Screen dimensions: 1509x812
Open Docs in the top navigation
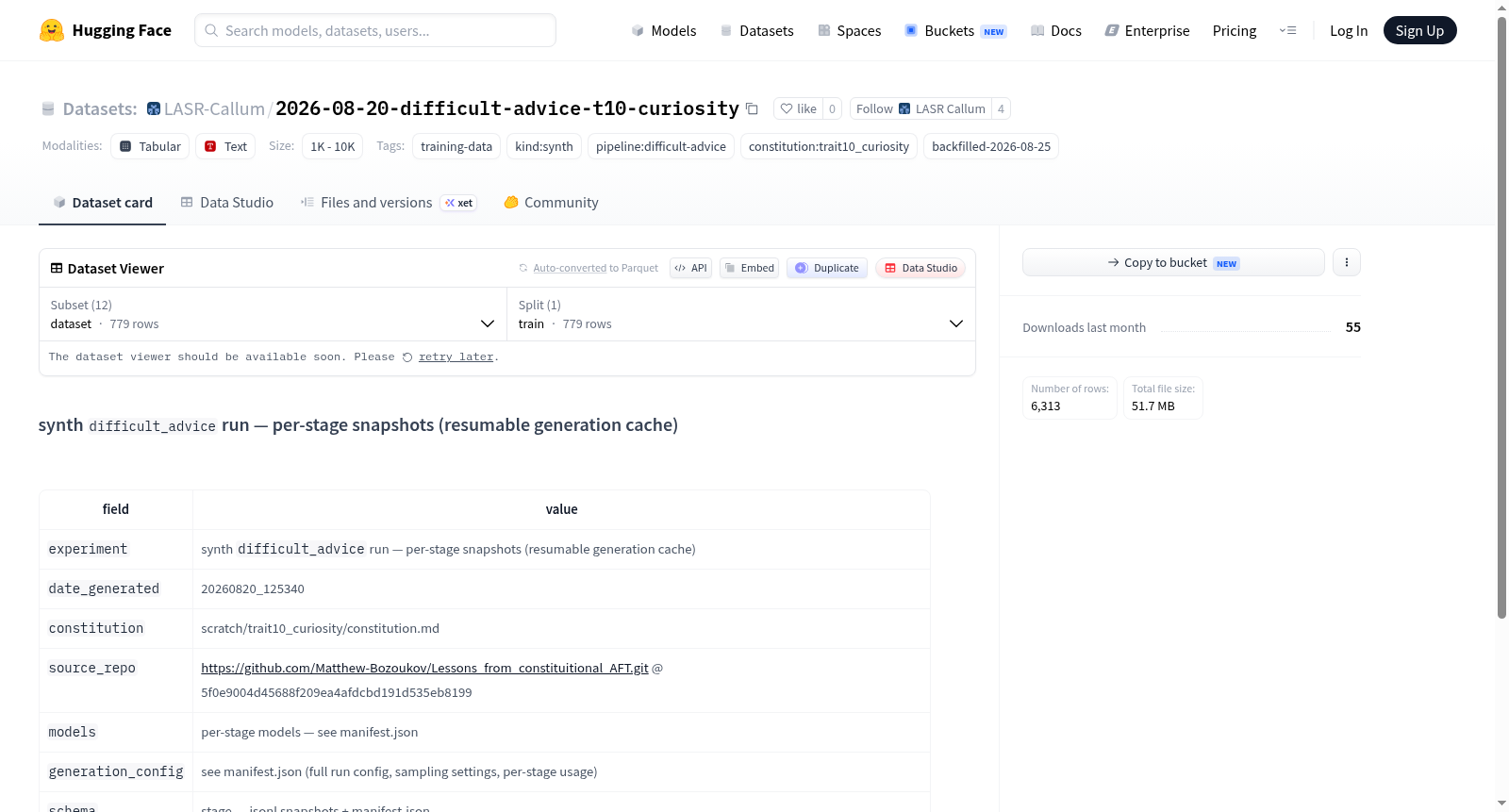click(1056, 30)
